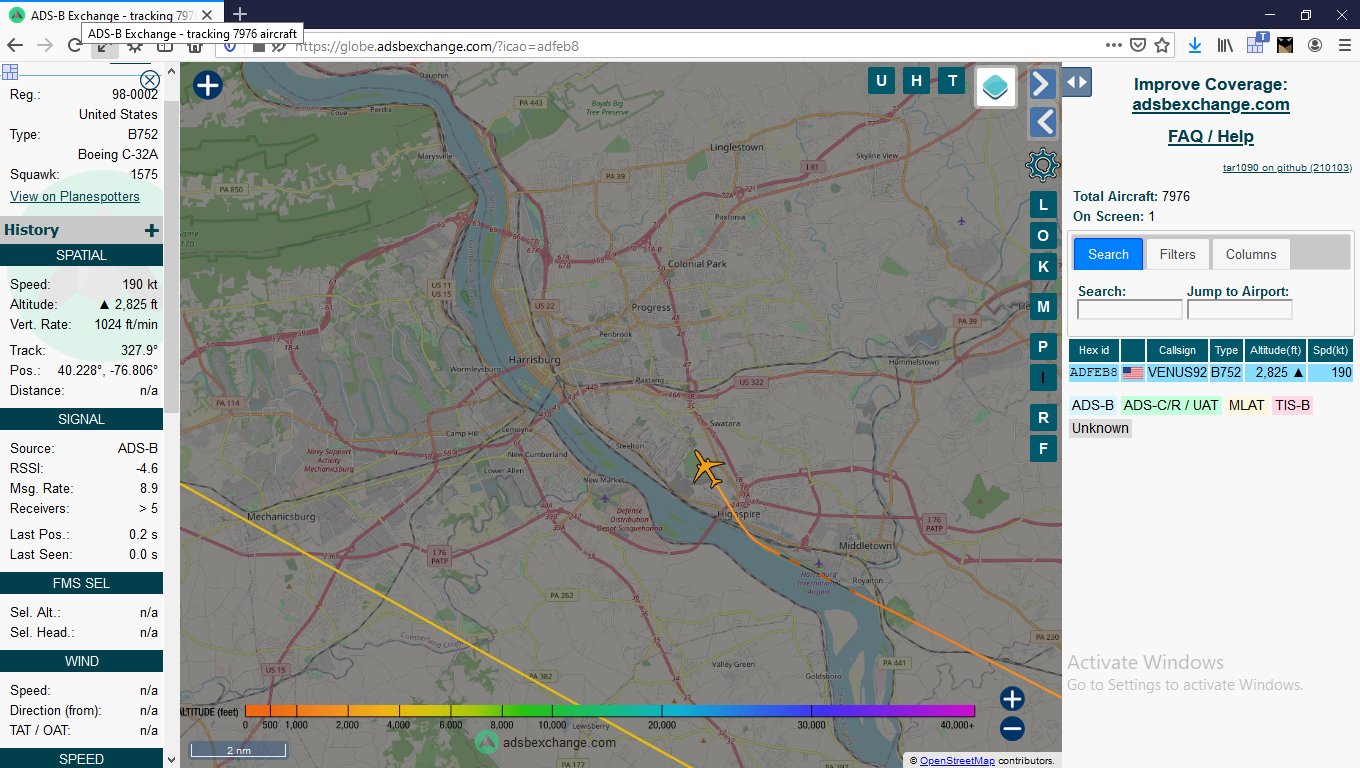Toggle the sidebar with the double-arrow button
This screenshot has height=768, width=1360.
1077,82
